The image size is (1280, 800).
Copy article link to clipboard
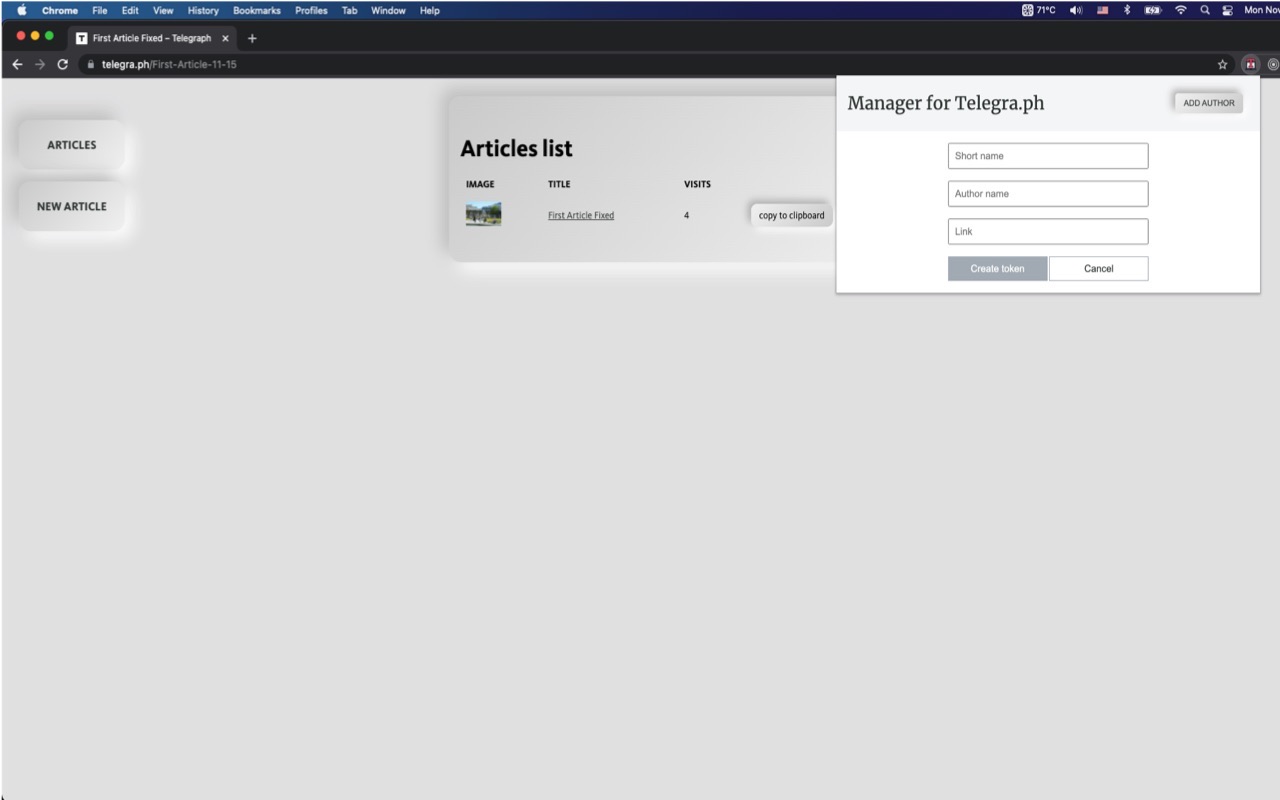(x=791, y=215)
